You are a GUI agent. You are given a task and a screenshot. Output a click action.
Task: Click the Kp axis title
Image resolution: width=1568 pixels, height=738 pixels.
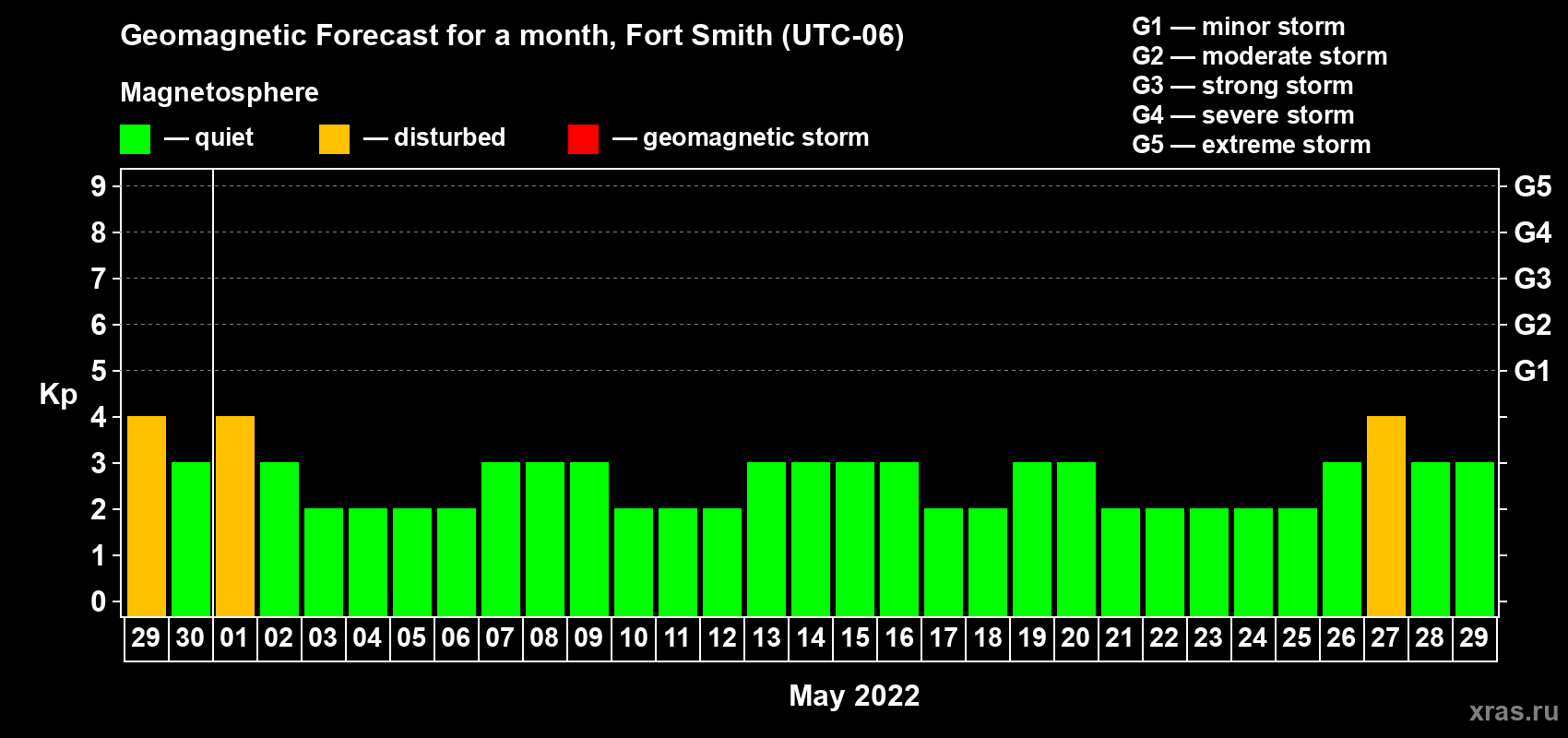tap(58, 394)
